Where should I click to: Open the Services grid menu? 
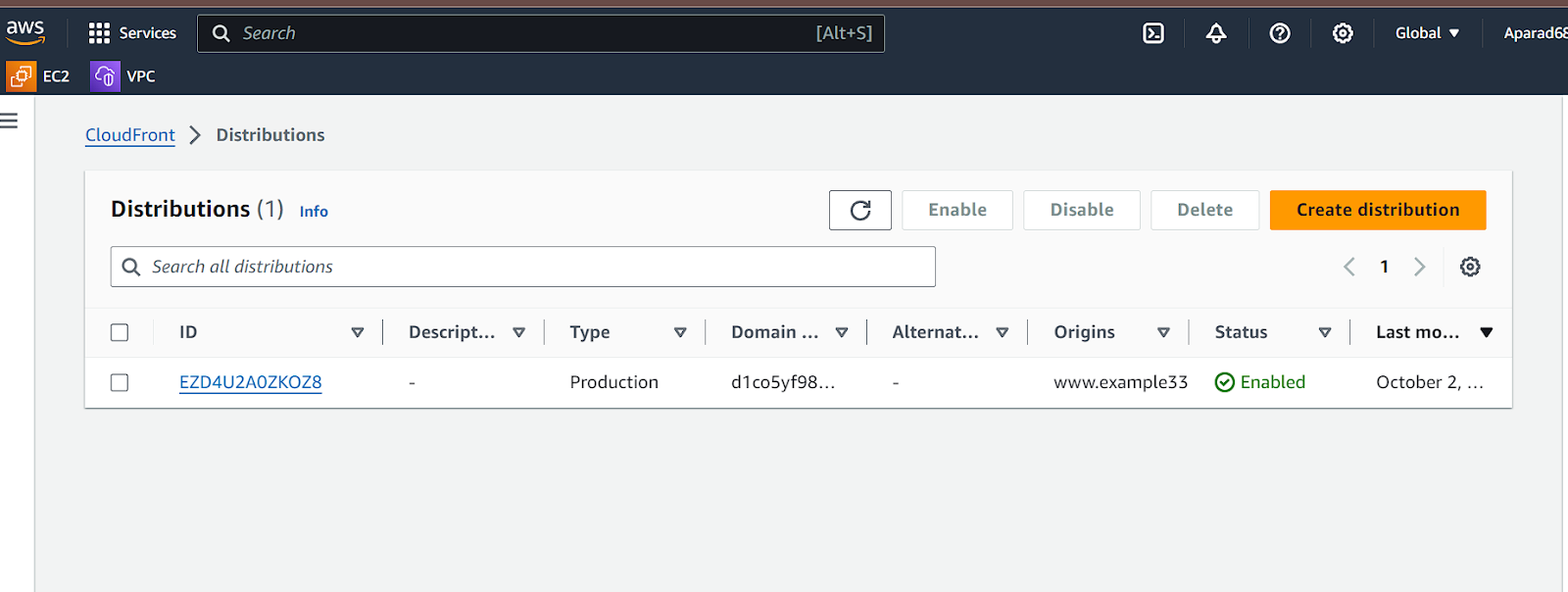[x=99, y=33]
